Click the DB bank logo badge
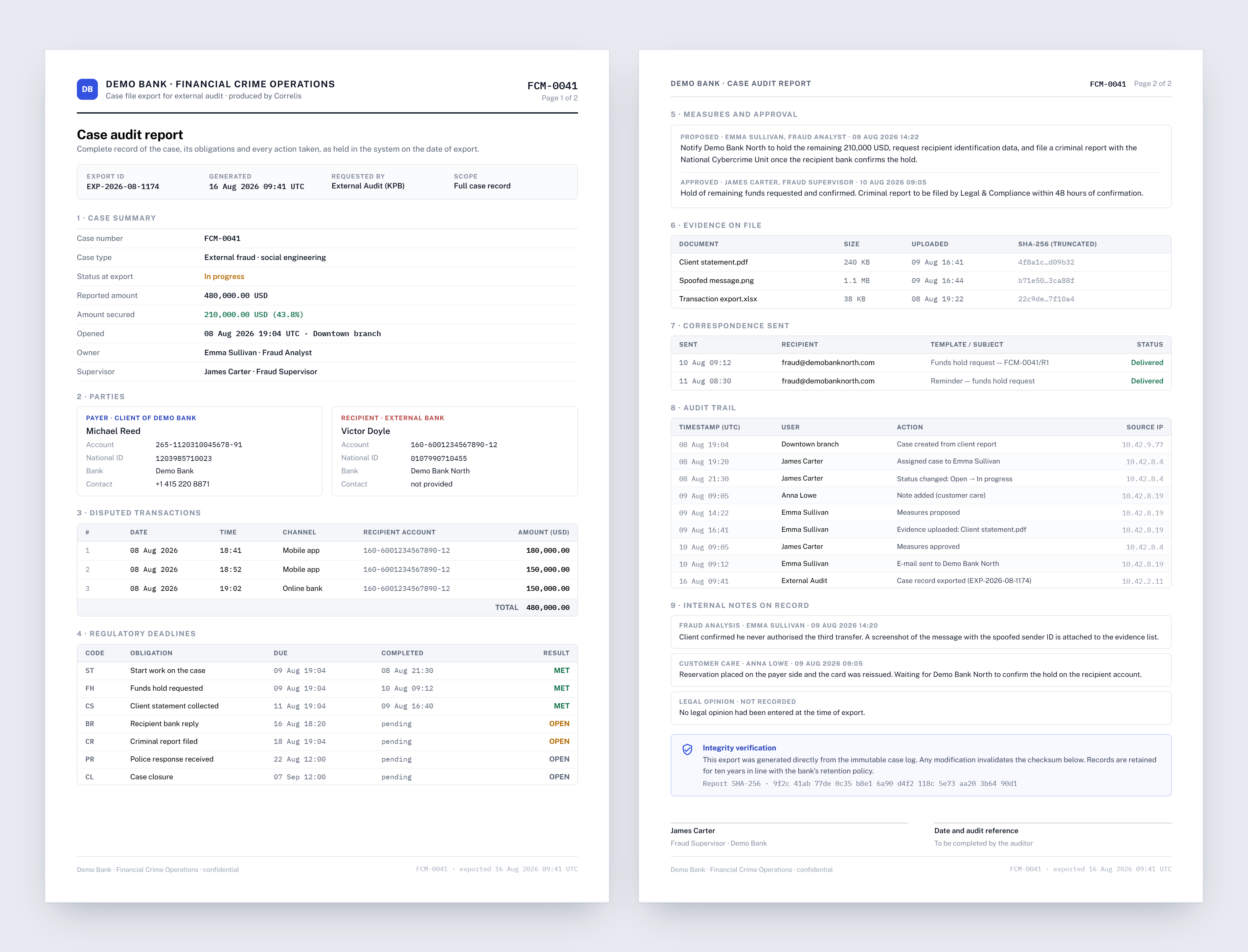 coord(87,89)
